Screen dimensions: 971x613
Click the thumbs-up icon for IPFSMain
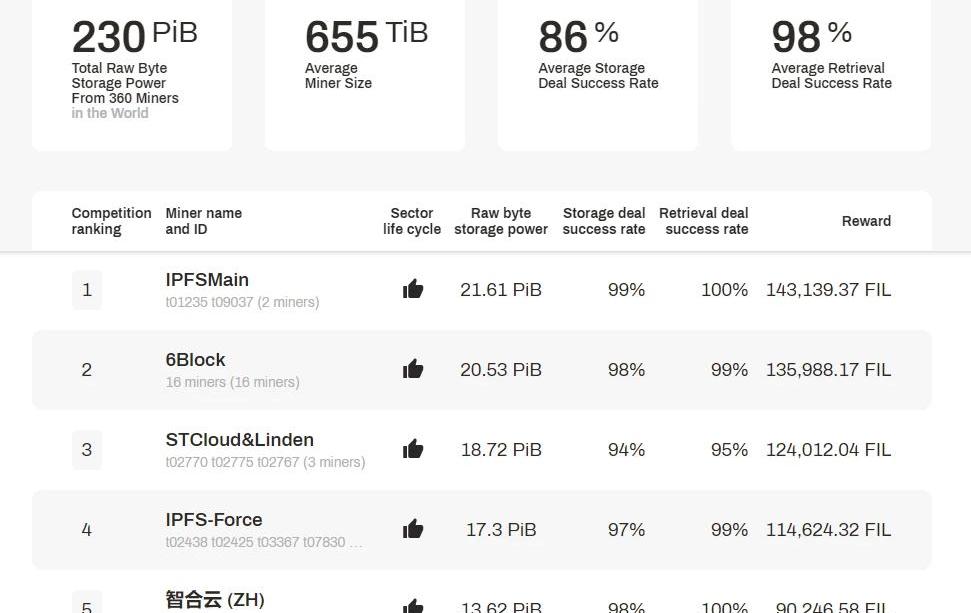(413, 290)
